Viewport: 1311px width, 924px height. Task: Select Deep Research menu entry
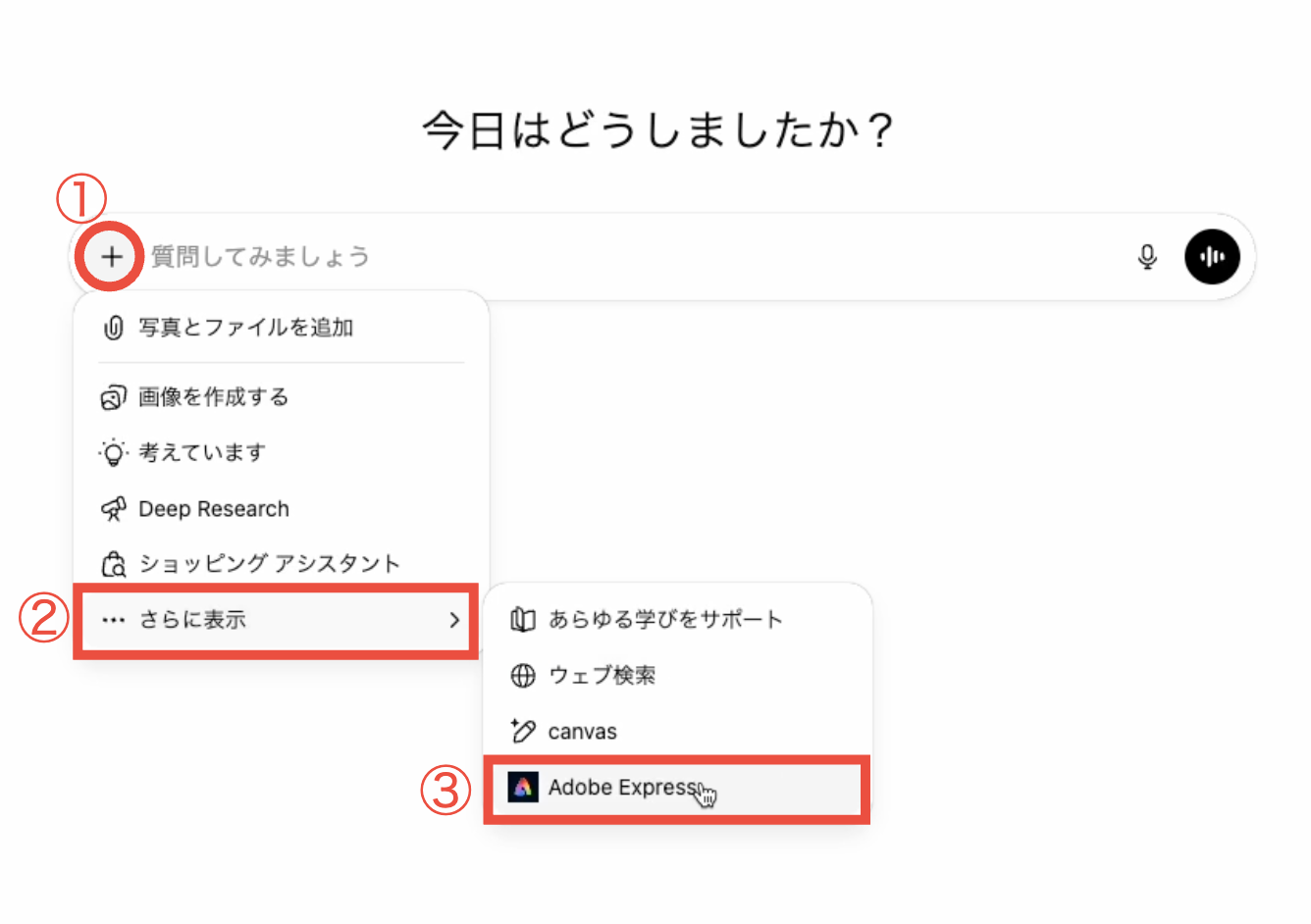click(214, 509)
